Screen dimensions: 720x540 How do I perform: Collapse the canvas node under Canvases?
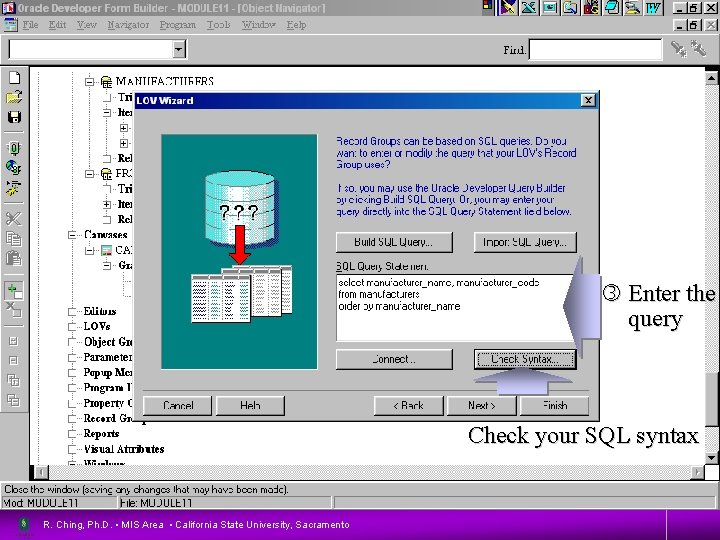click(90, 250)
